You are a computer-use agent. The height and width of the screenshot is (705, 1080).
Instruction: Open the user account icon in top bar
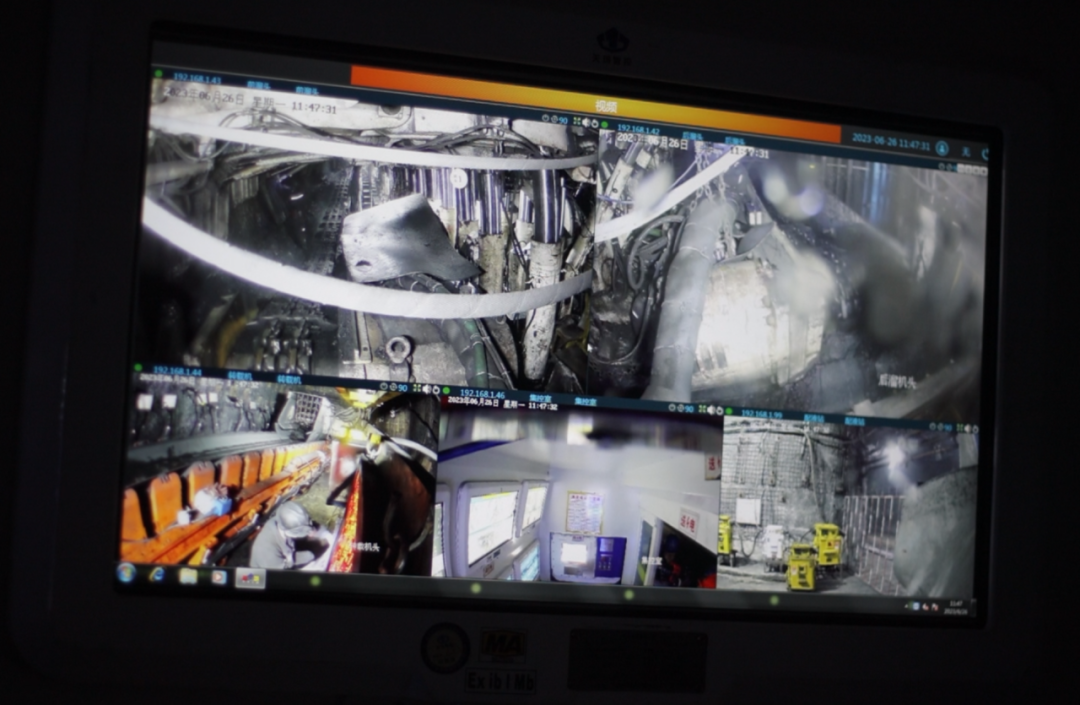coord(942,148)
